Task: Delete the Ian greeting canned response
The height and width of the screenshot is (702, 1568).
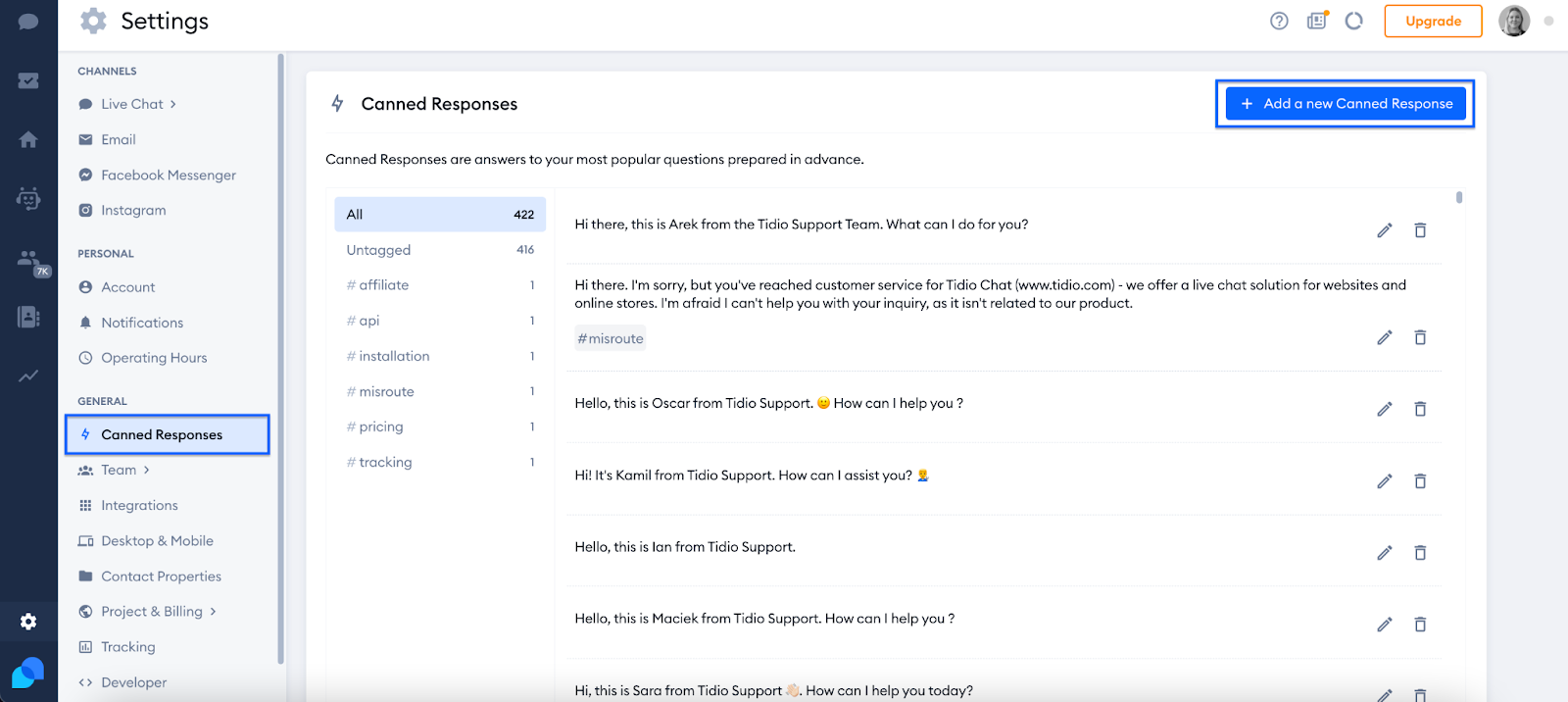Action: point(1420,553)
